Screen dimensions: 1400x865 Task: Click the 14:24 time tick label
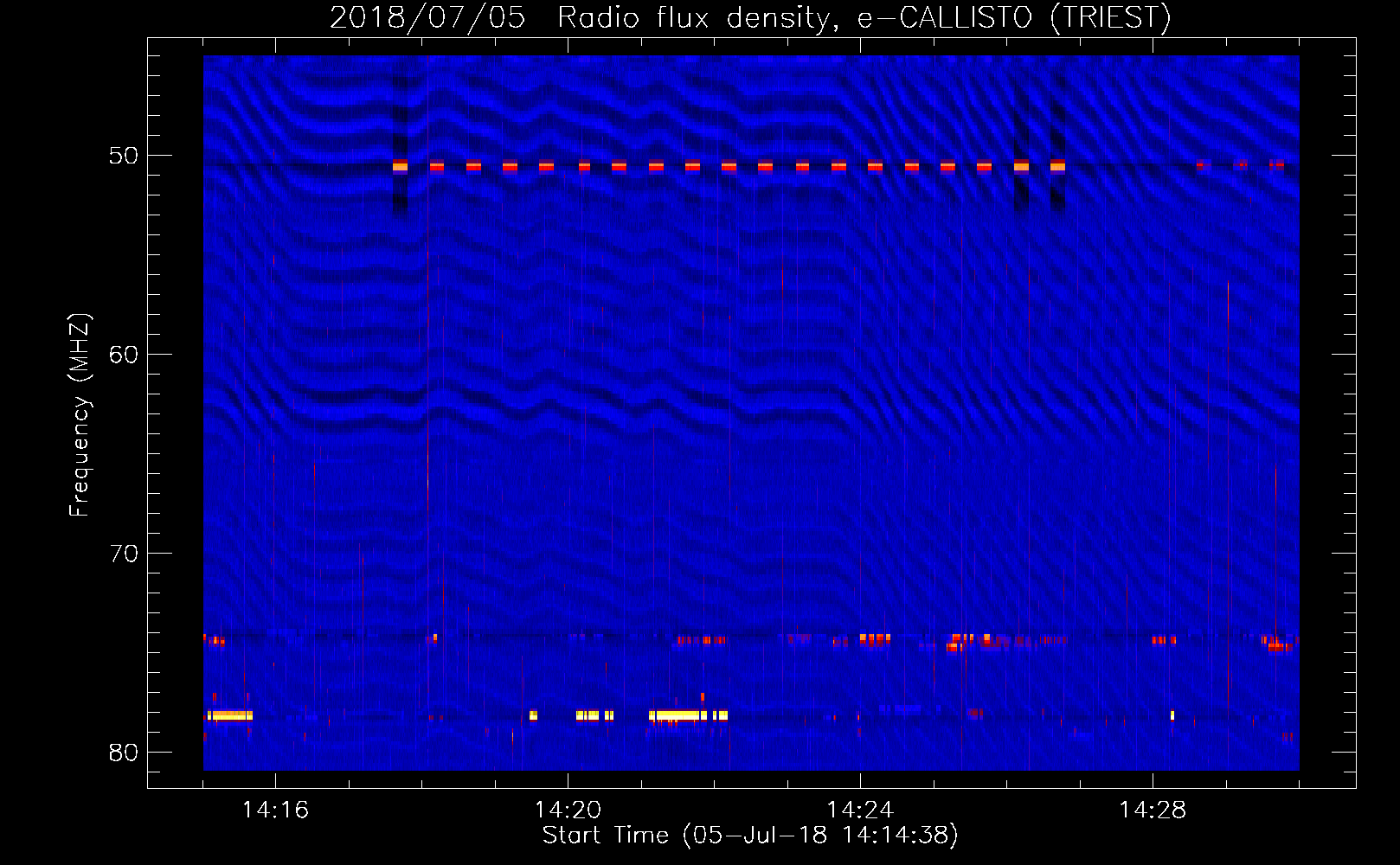pyautogui.click(x=860, y=811)
